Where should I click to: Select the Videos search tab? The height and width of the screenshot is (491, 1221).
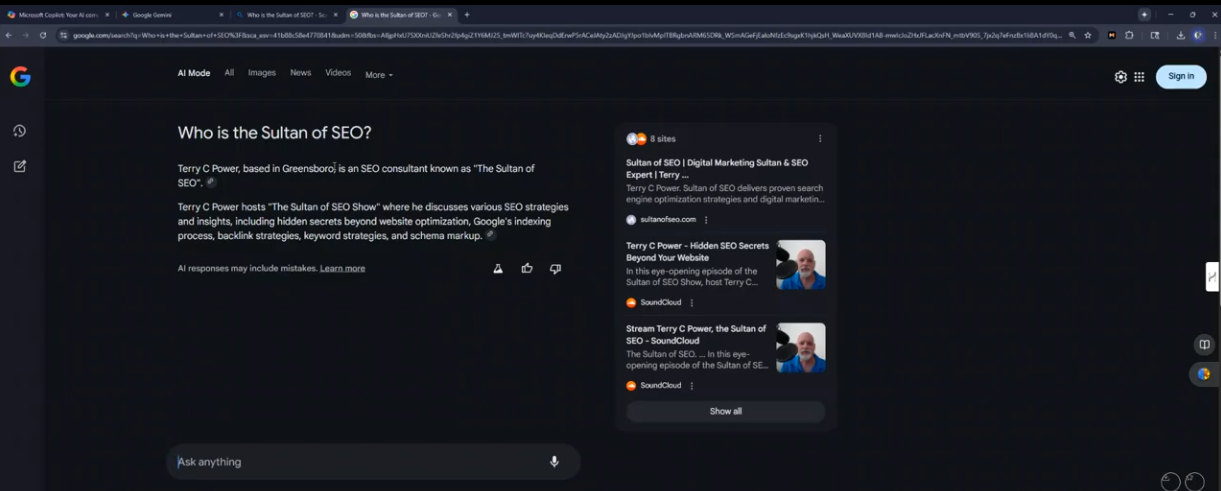tap(338, 73)
